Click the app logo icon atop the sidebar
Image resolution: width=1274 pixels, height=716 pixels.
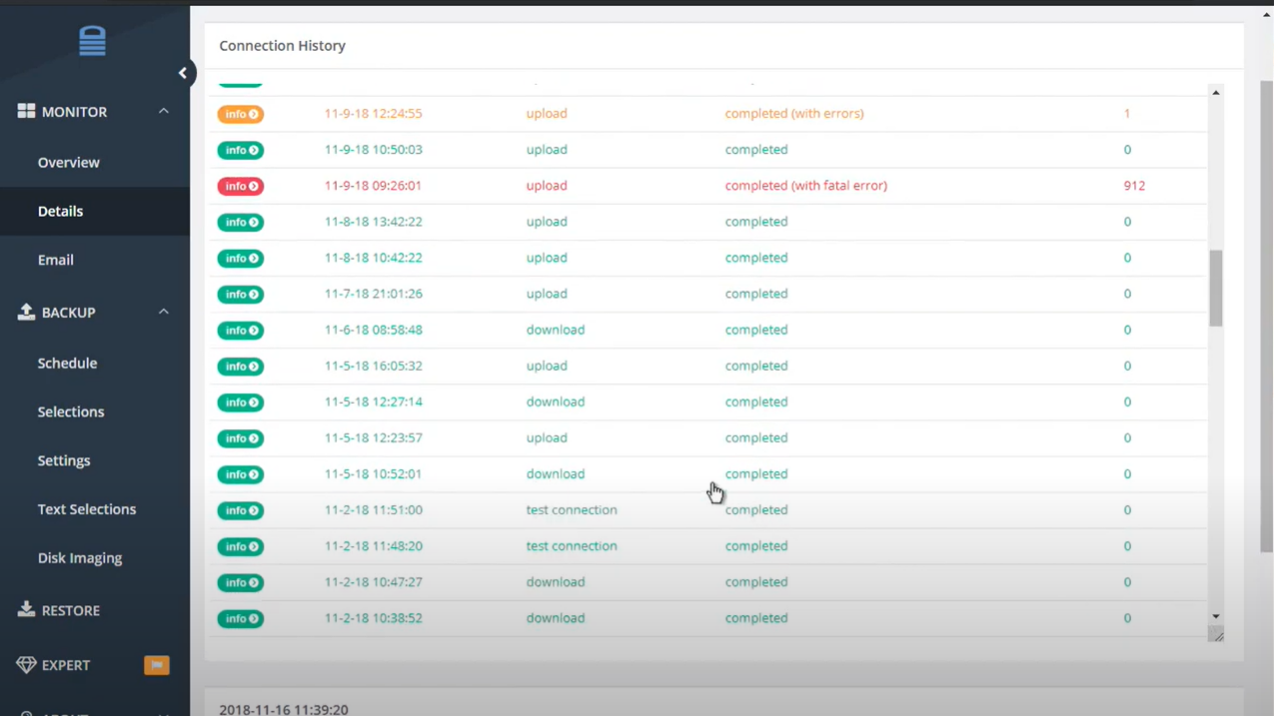92,40
